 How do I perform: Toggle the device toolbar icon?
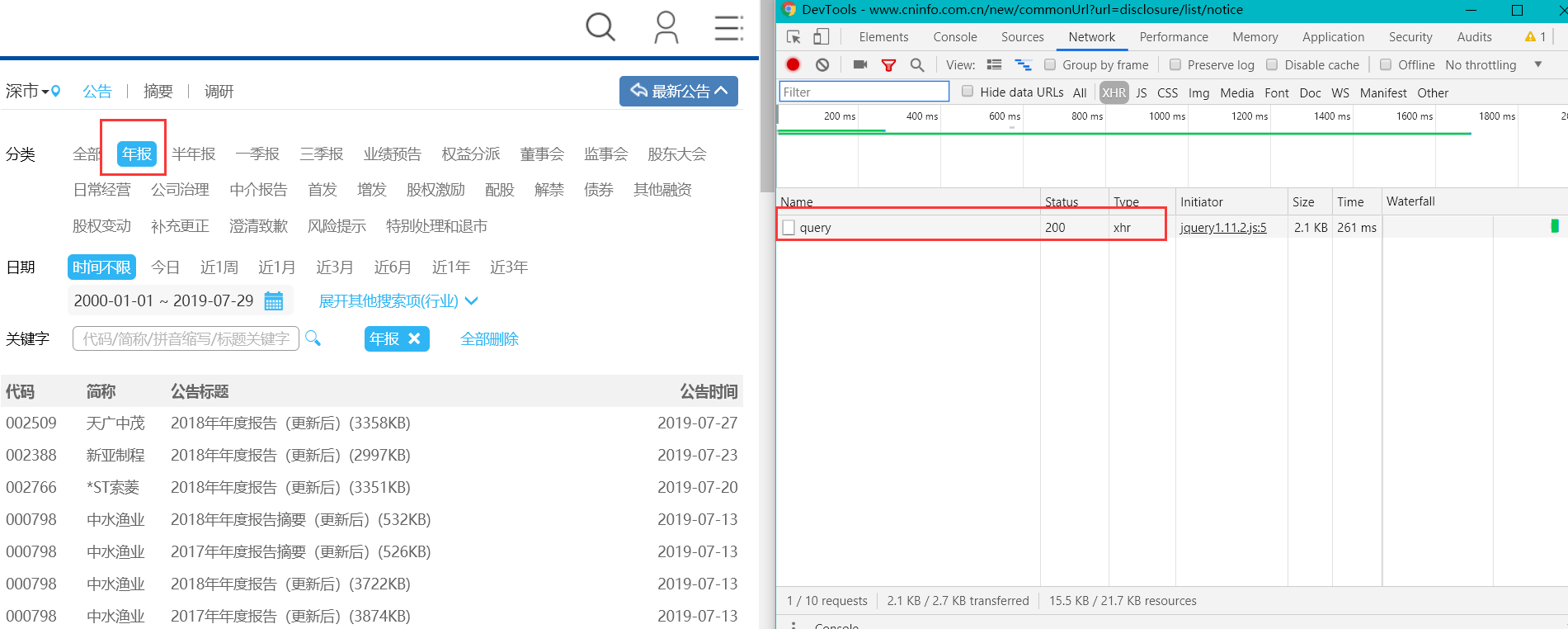[x=821, y=37]
